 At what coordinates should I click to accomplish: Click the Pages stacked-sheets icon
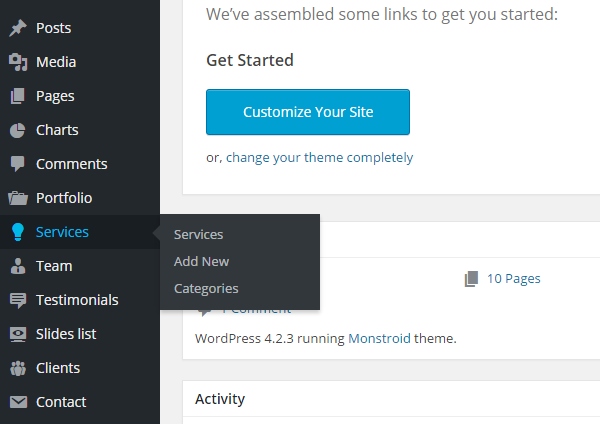(x=18, y=96)
